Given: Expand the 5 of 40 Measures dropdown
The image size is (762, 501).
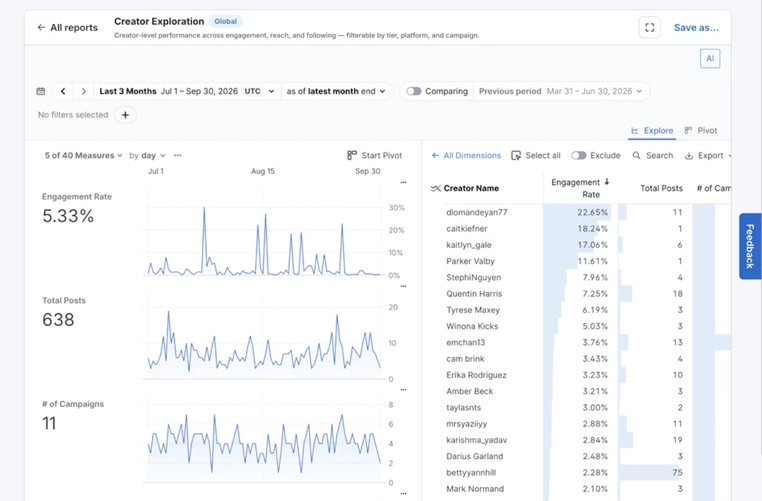Looking at the screenshot, I should click(84, 155).
